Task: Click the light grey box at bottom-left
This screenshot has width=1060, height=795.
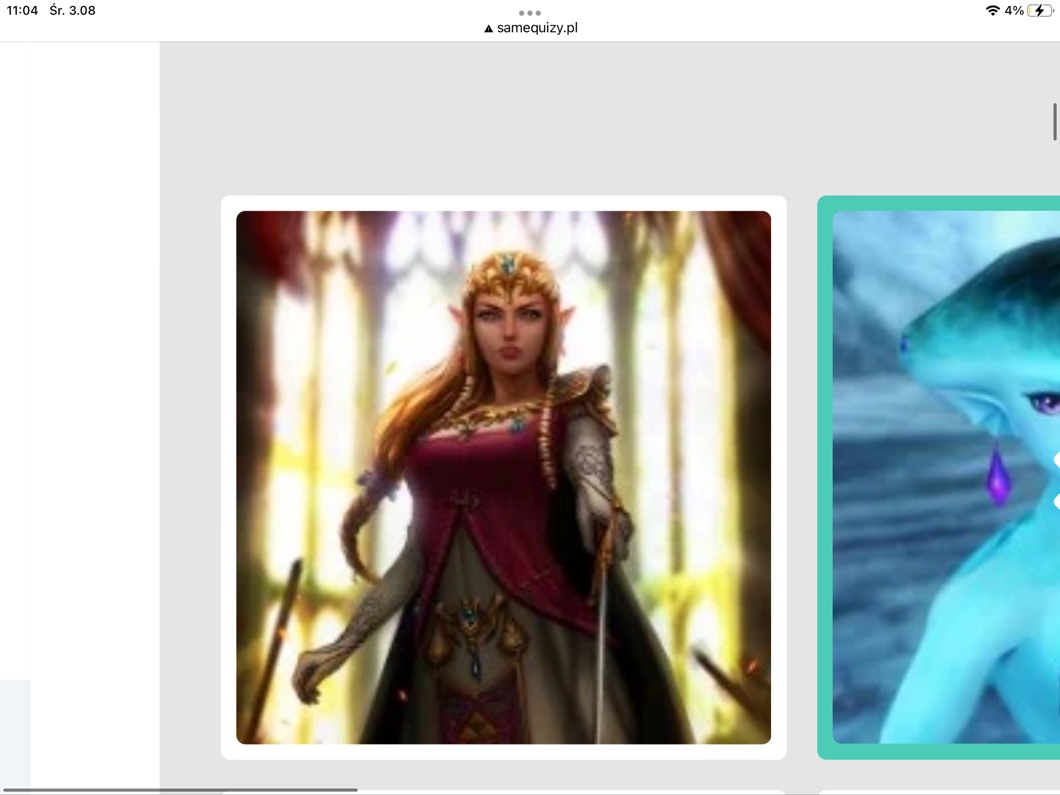Action: pos(15,735)
